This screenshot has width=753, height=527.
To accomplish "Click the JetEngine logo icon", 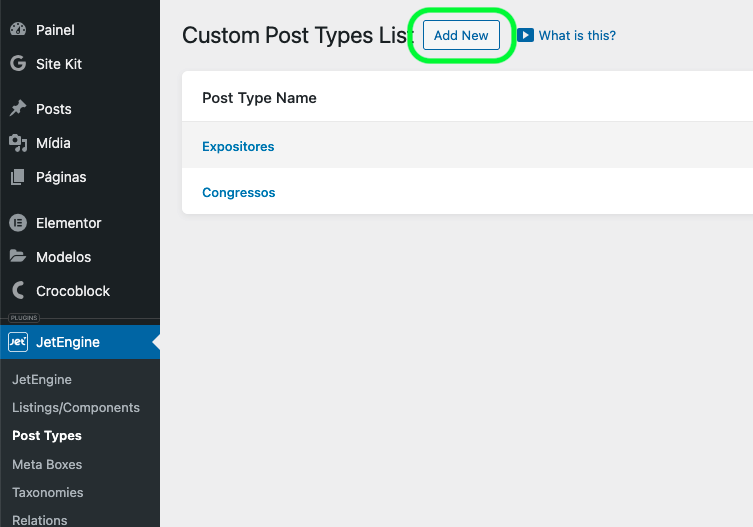I will pos(18,342).
